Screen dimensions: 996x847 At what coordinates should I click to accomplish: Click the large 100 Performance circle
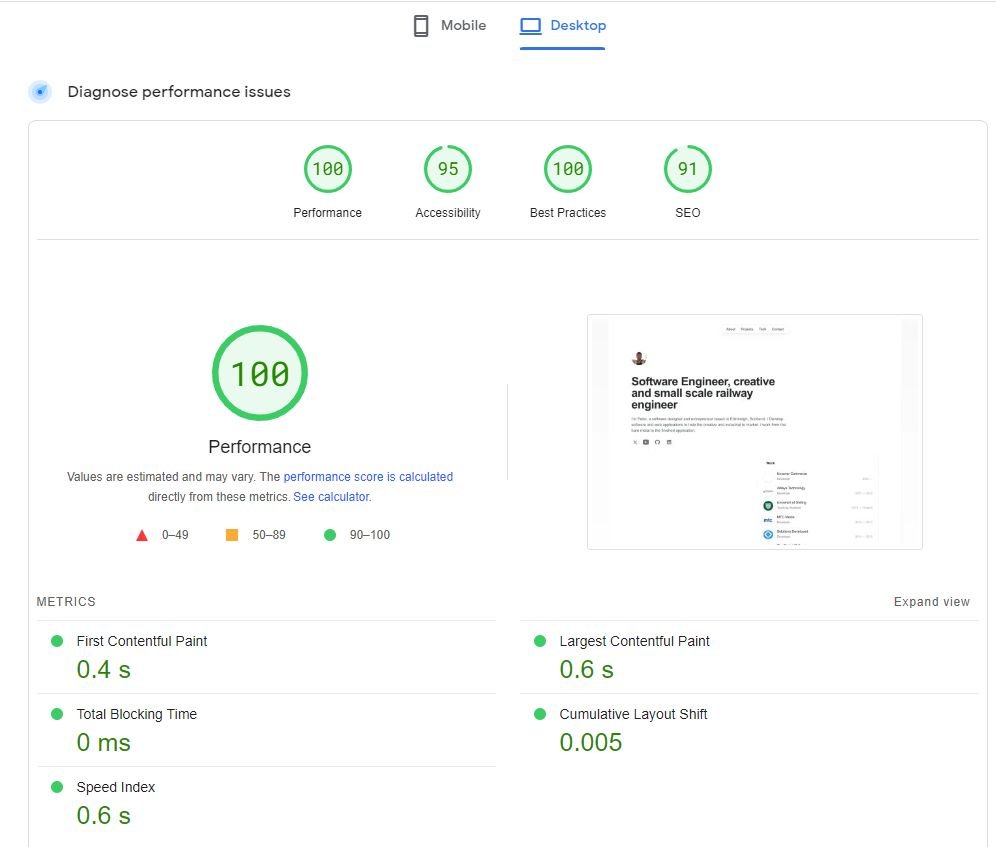click(260, 373)
